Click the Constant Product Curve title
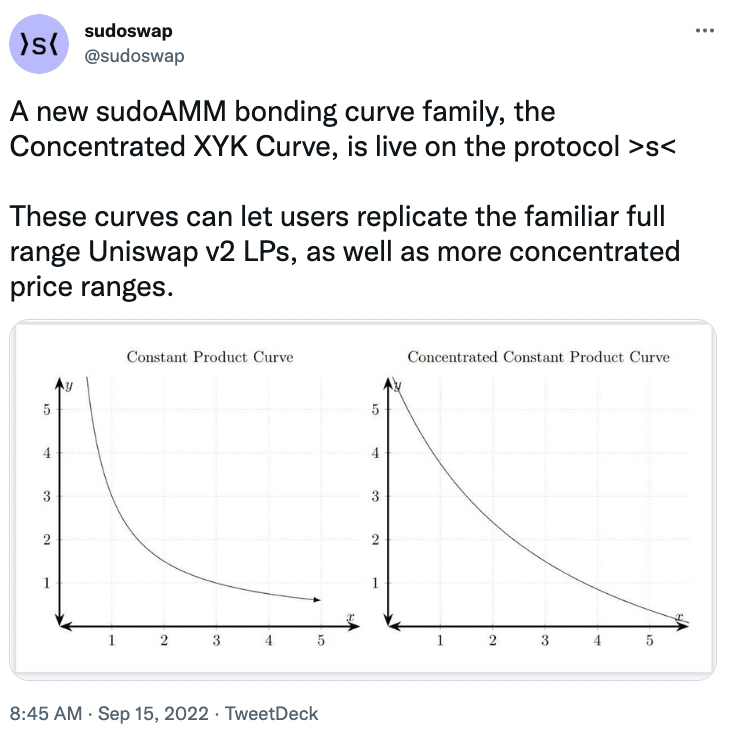 [210, 357]
